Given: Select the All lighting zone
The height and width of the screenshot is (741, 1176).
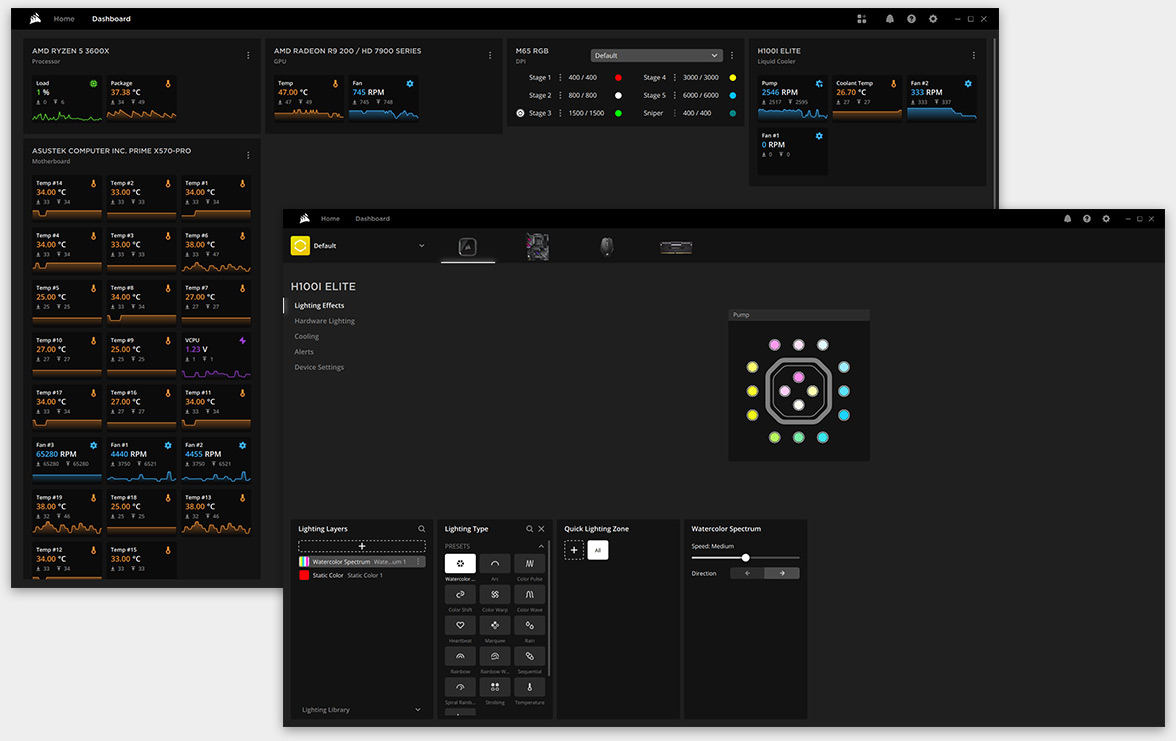Looking at the screenshot, I should [598, 550].
